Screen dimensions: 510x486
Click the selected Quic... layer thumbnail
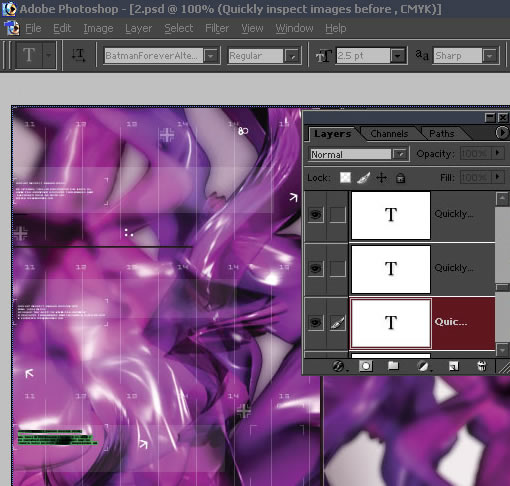tap(391, 323)
